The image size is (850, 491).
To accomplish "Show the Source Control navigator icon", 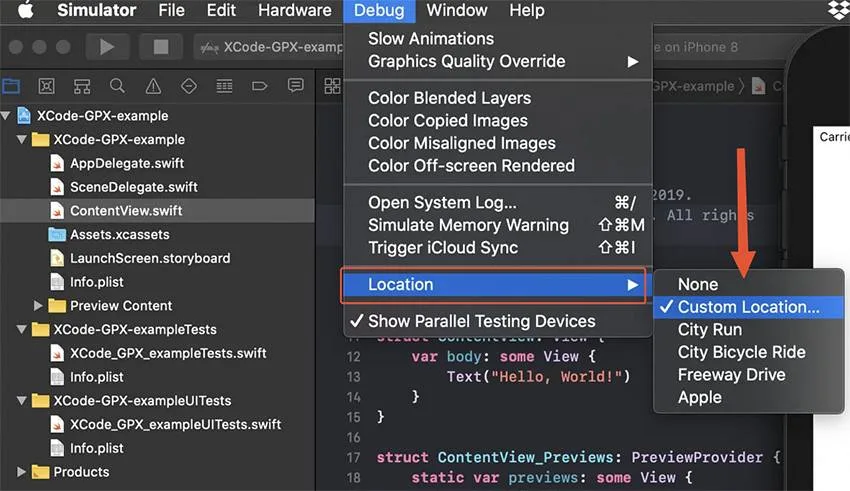I will click(47, 86).
